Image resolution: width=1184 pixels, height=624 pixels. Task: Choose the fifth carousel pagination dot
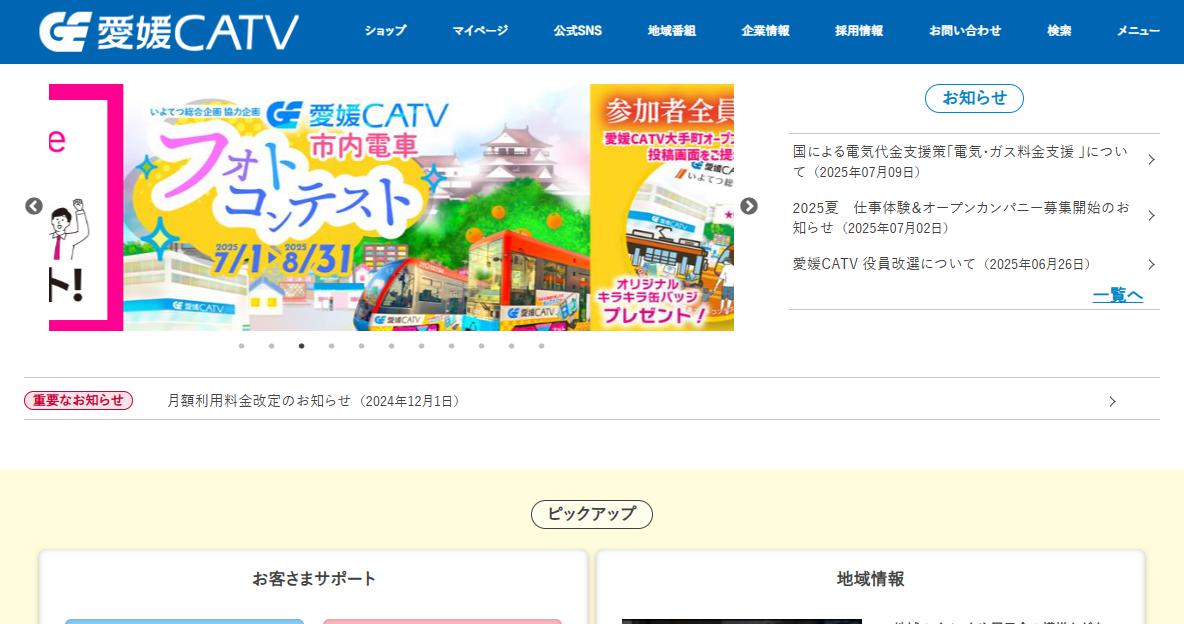362,346
